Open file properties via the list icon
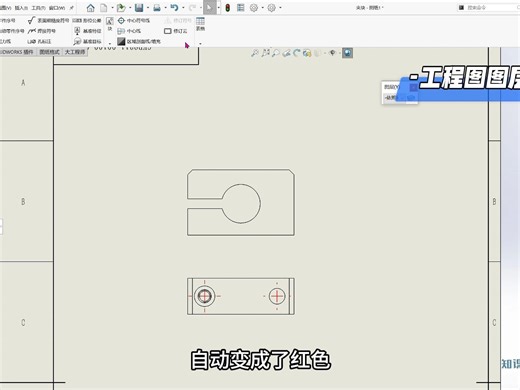 point(241,8)
